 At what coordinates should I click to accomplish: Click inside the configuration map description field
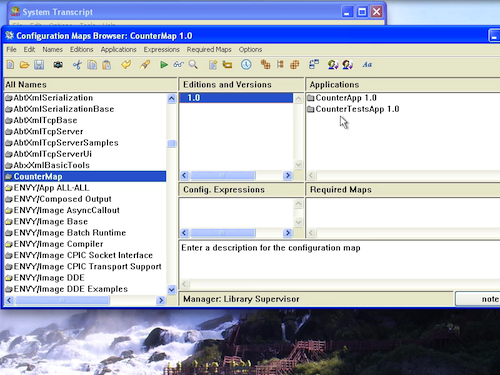(x=339, y=260)
